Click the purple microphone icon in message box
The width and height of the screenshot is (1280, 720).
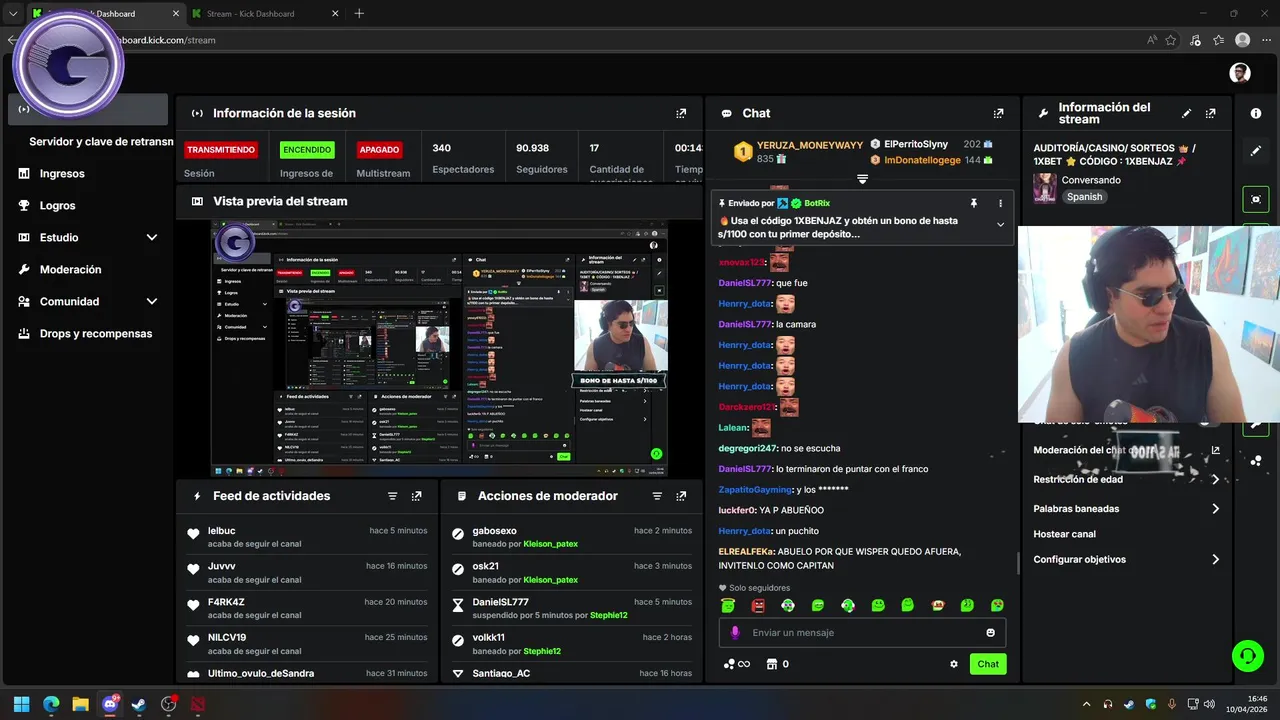[x=735, y=633]
